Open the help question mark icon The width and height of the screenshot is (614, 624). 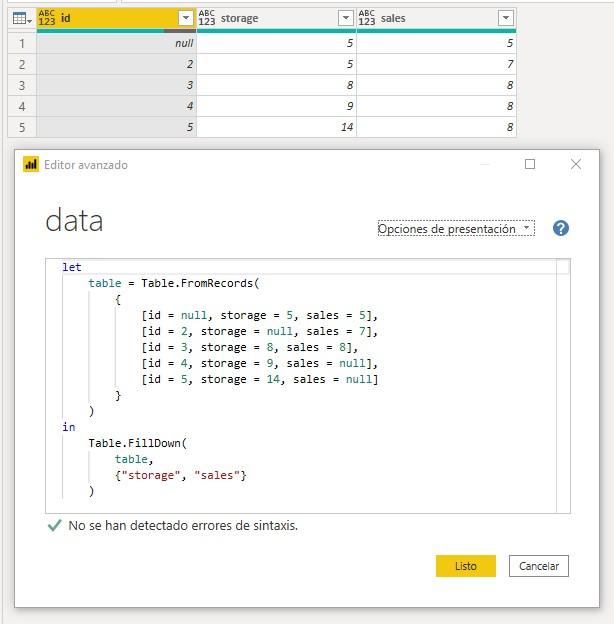coord(561,228)
